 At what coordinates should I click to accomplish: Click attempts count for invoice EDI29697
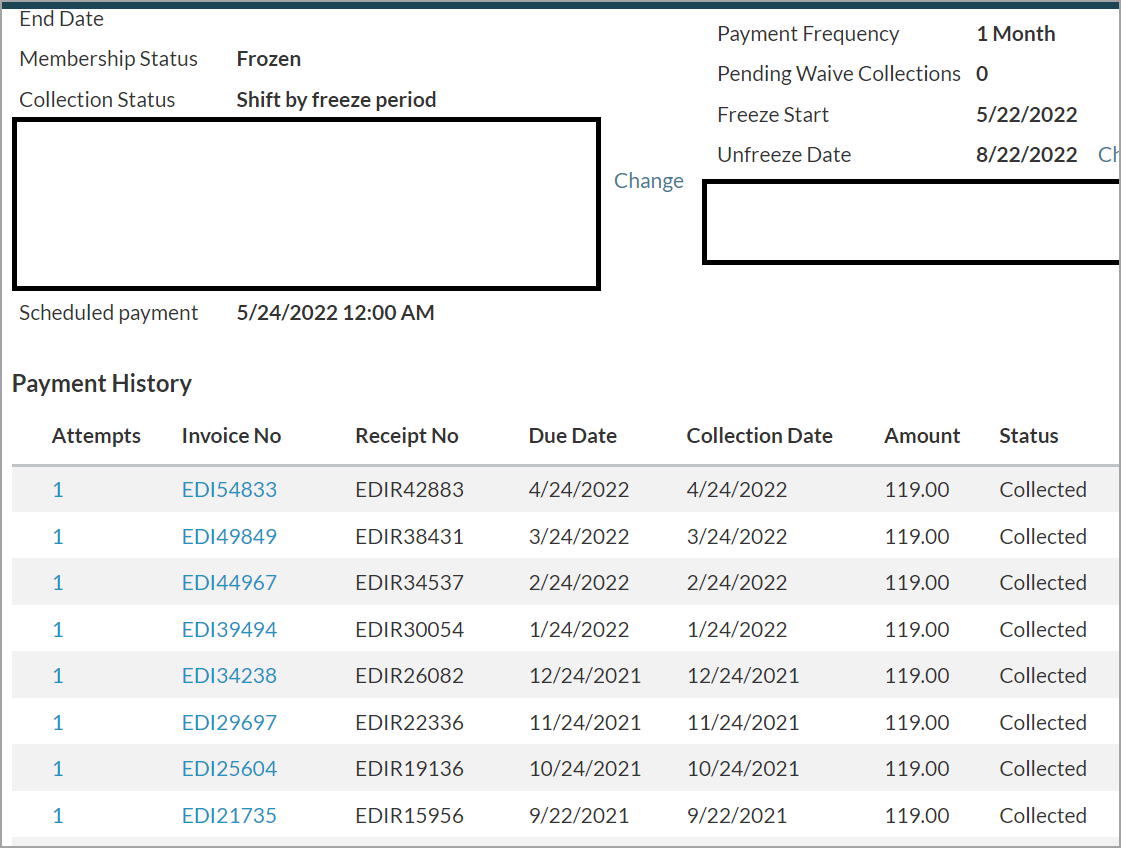pyautogui.click(x=58, y=722)
